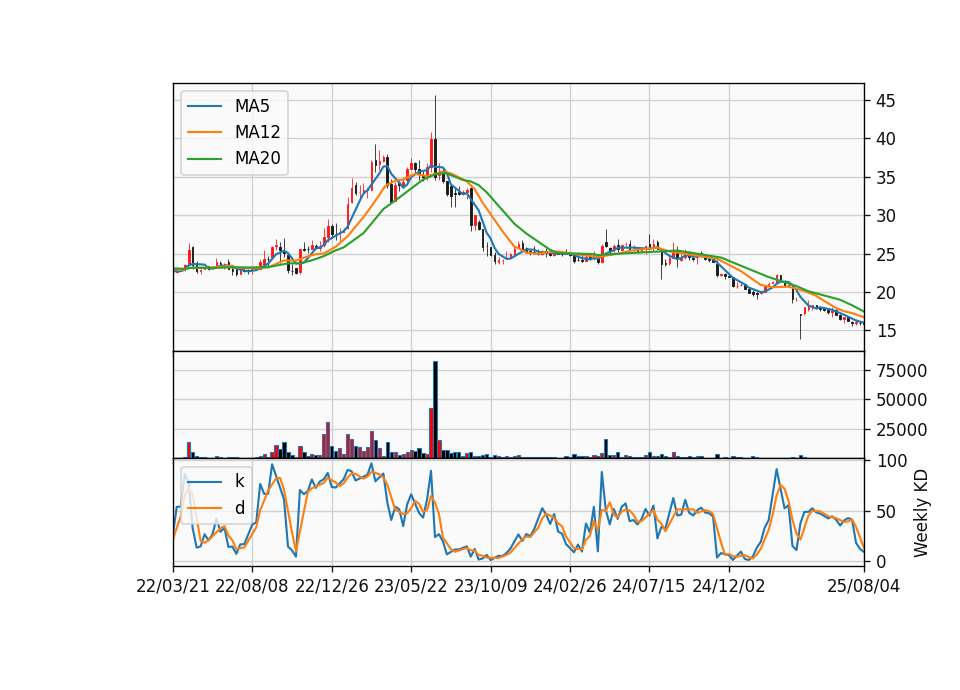The image size is (960, 690).
Task: Click the 15 price axis label
Action: (885, 331)
